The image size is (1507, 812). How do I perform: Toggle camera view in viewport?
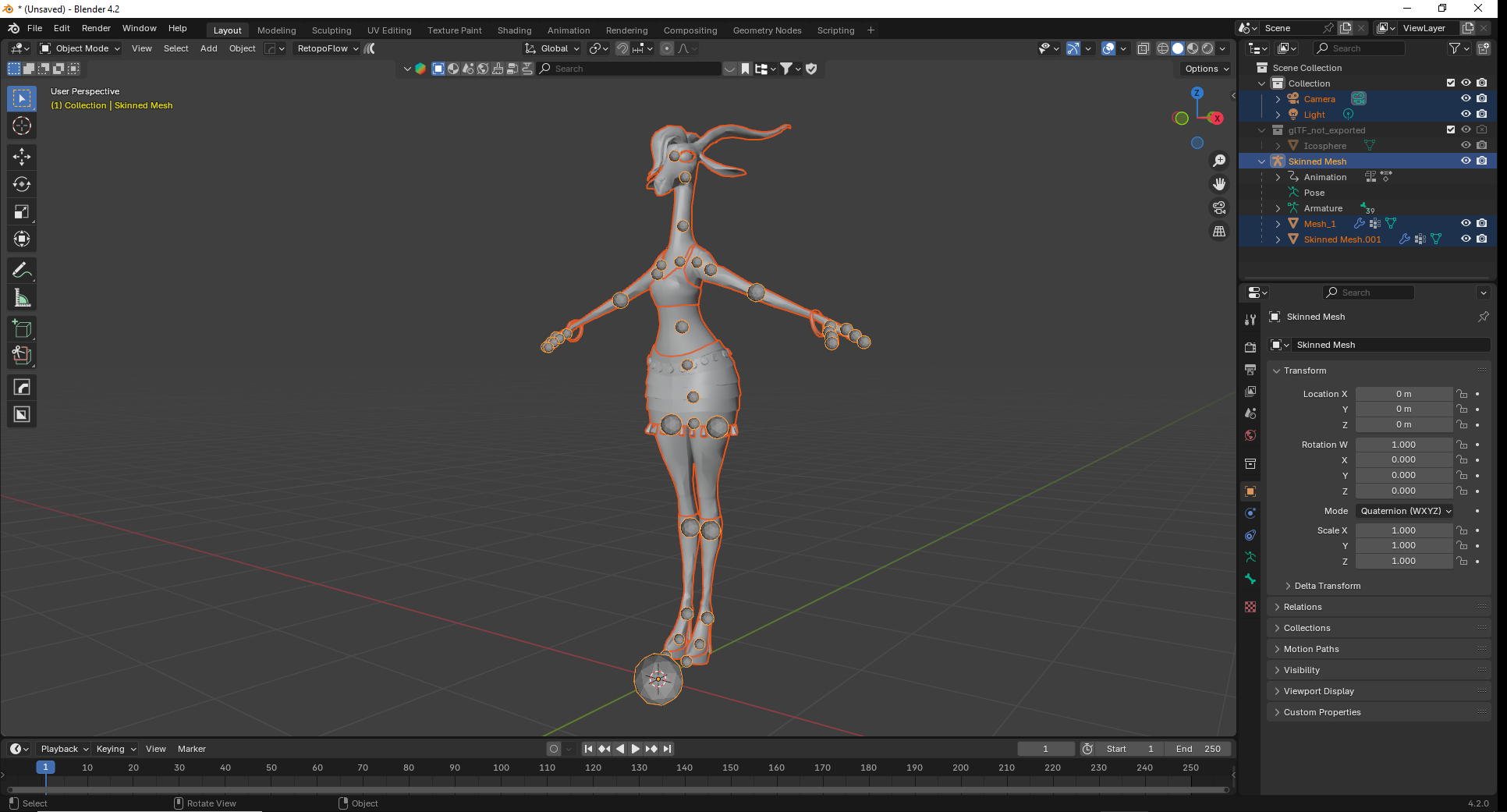coord(1219,207)
